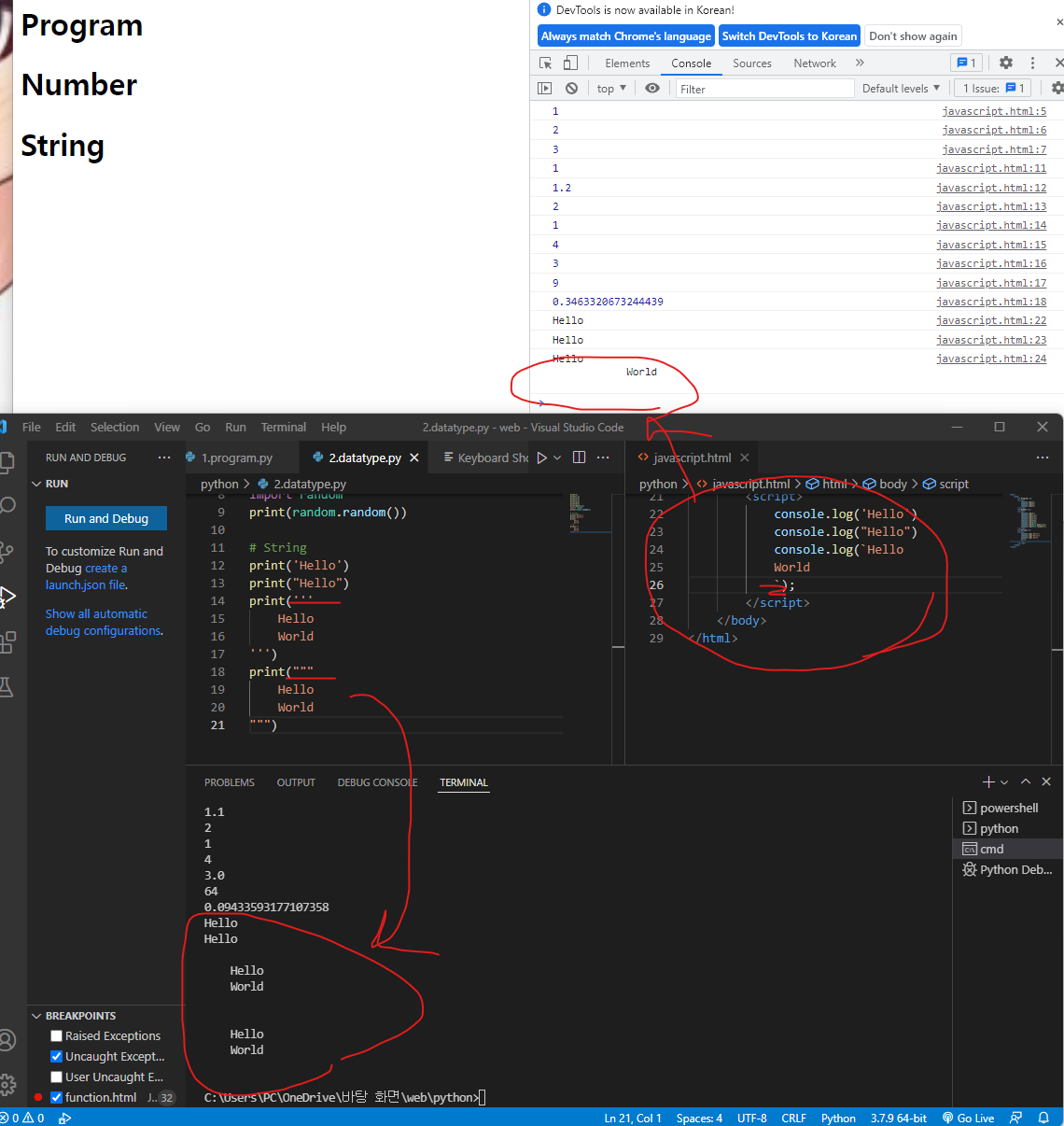
Task: Click Always match Chrome's language button
Action: (x=626, y=36)
